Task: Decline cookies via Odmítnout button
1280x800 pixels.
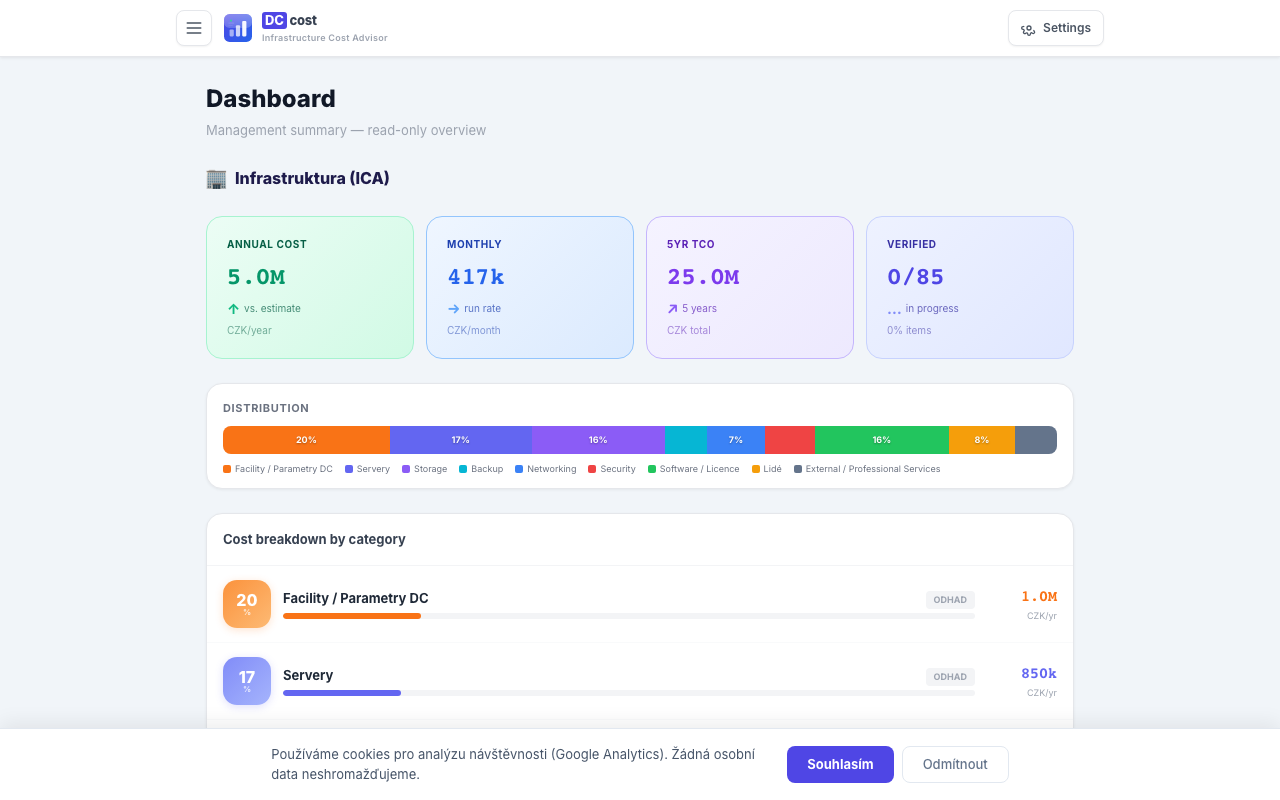Action: tap(955, 764)
